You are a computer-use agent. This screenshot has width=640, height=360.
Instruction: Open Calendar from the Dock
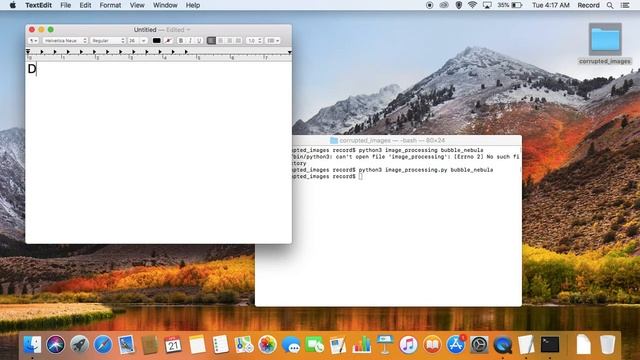(x=173, y=345)
